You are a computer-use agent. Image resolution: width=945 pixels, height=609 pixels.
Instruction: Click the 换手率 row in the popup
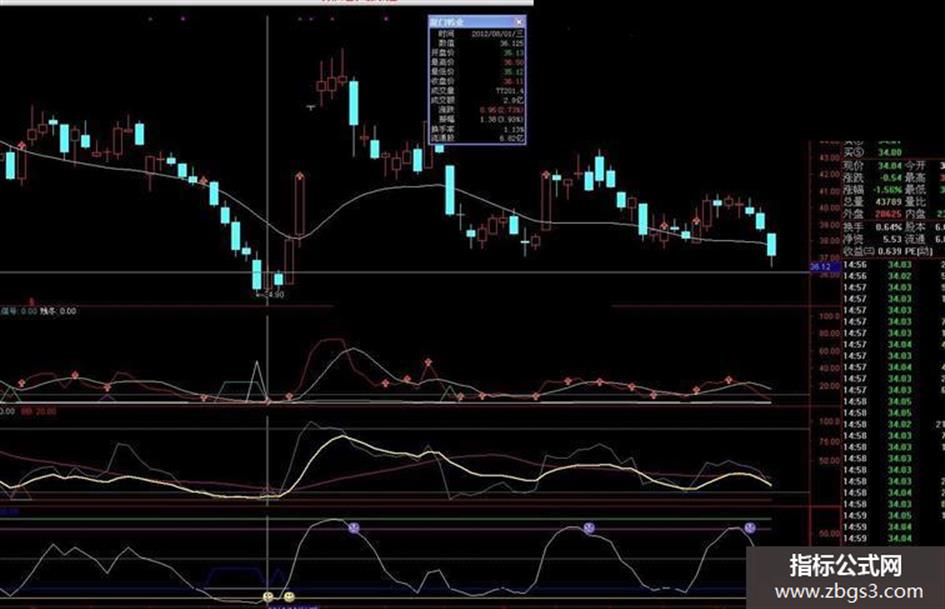point(477,129)
